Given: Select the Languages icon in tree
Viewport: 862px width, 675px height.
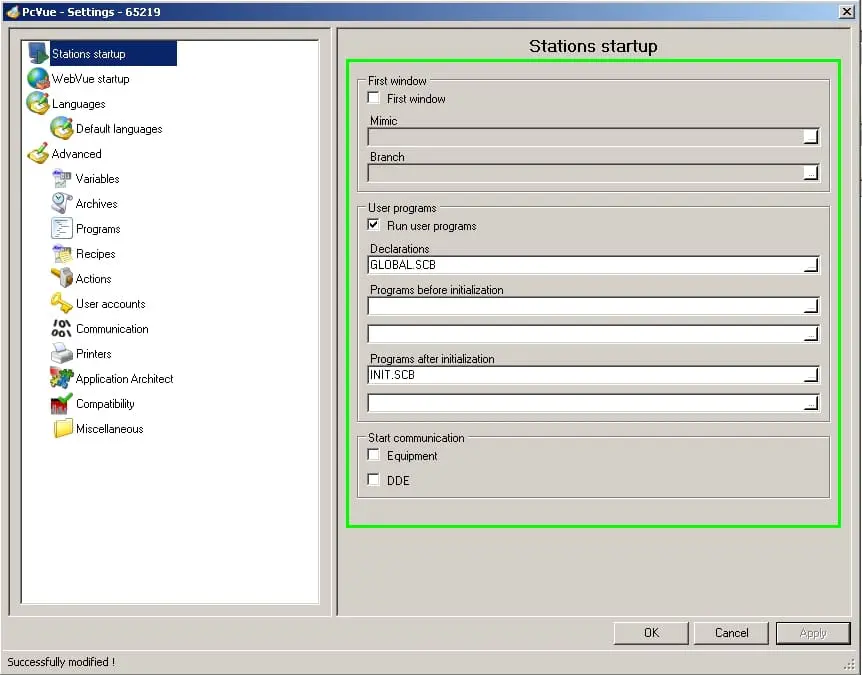Looking at the screenshot, I should [38, 104].
